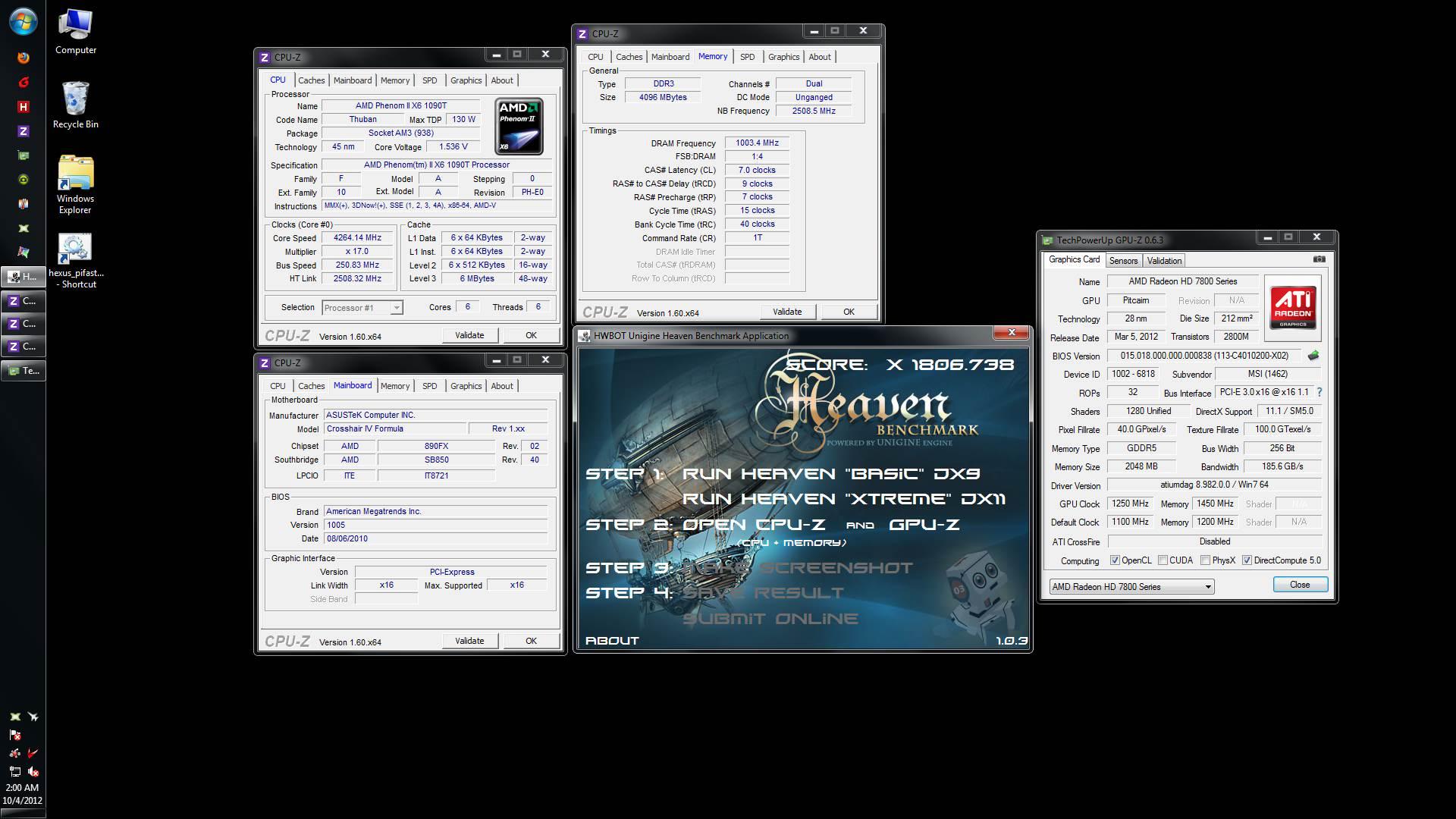Click the GPU Clock field 1250 MHz
Image resolution: width=1456 pixels, height=819 pixels.
tap(1130, 504)
